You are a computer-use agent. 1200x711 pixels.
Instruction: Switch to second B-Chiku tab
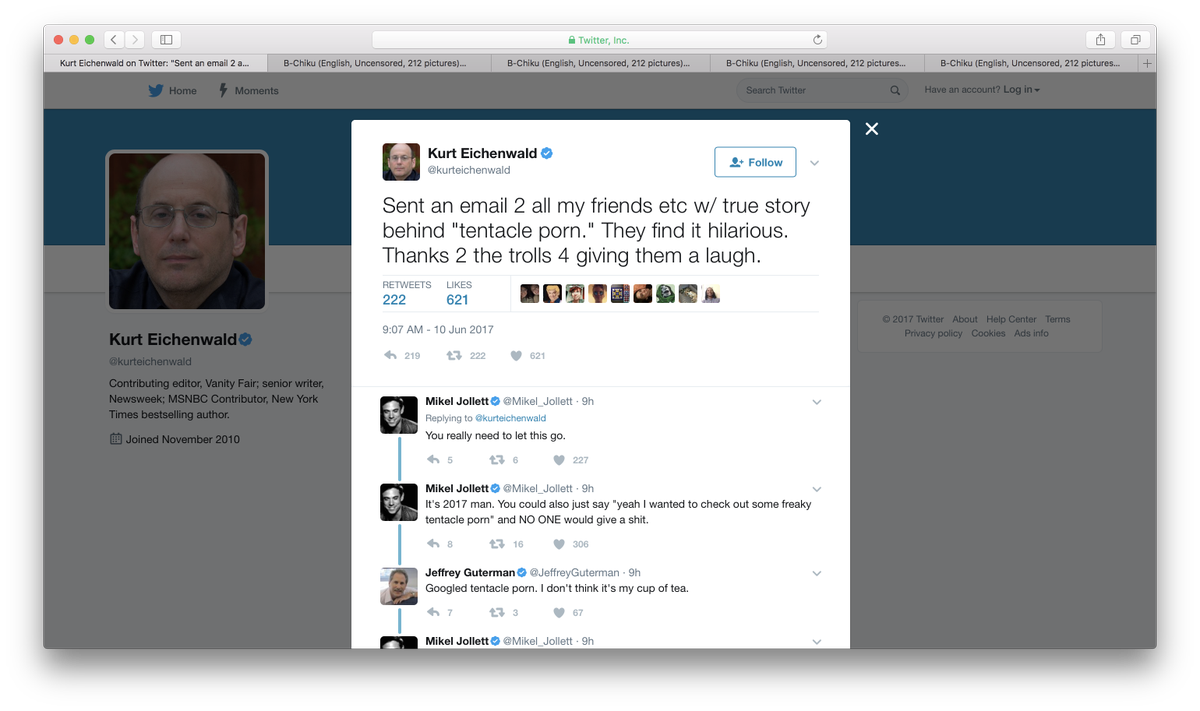click(598, 63)
